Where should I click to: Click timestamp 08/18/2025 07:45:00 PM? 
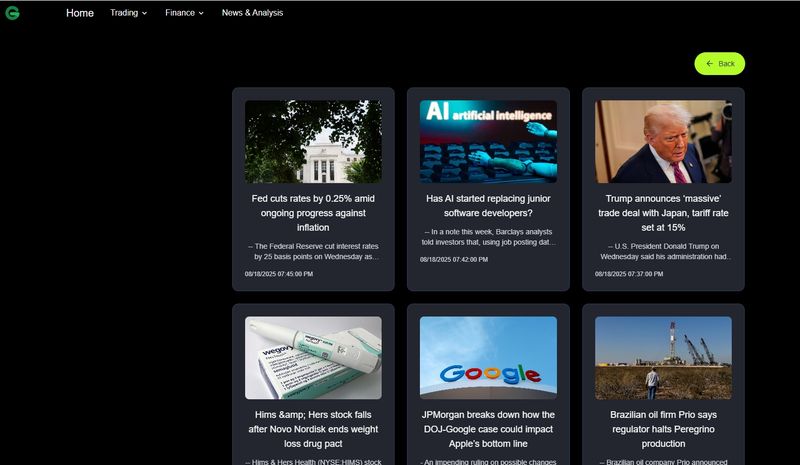pyautogui.click(x=279, y=274)
